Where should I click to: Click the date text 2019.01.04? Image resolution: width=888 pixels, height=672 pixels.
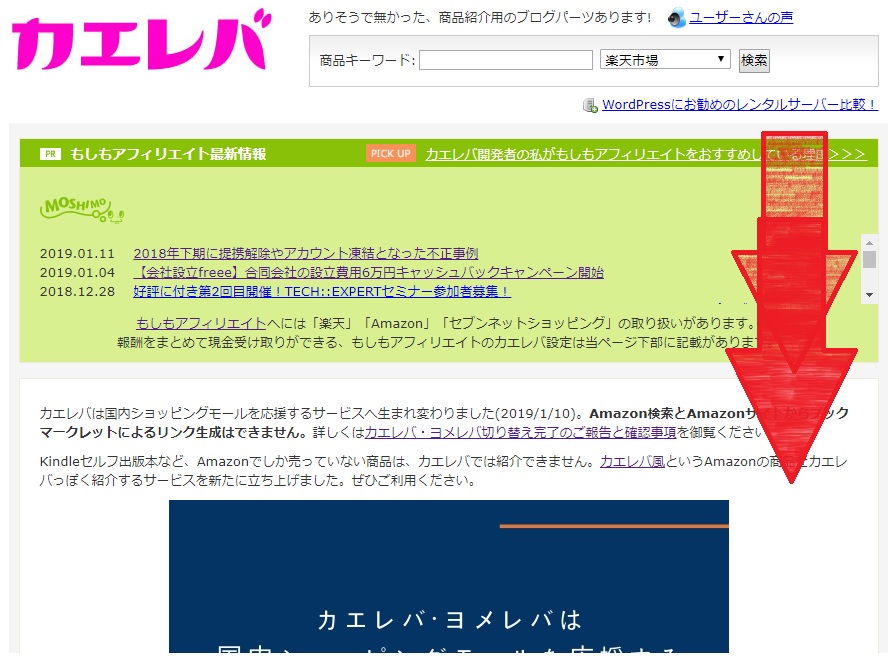coord(77,273)
